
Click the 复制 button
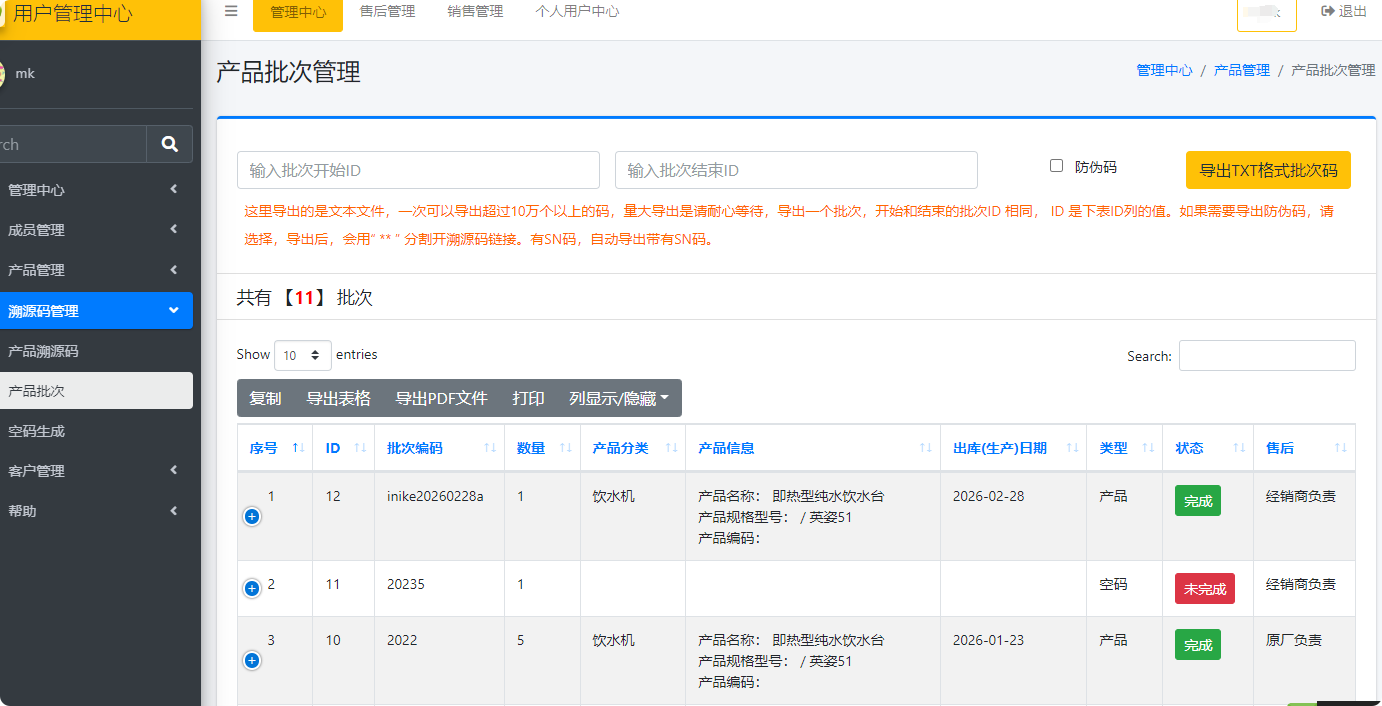coord(265,398)
